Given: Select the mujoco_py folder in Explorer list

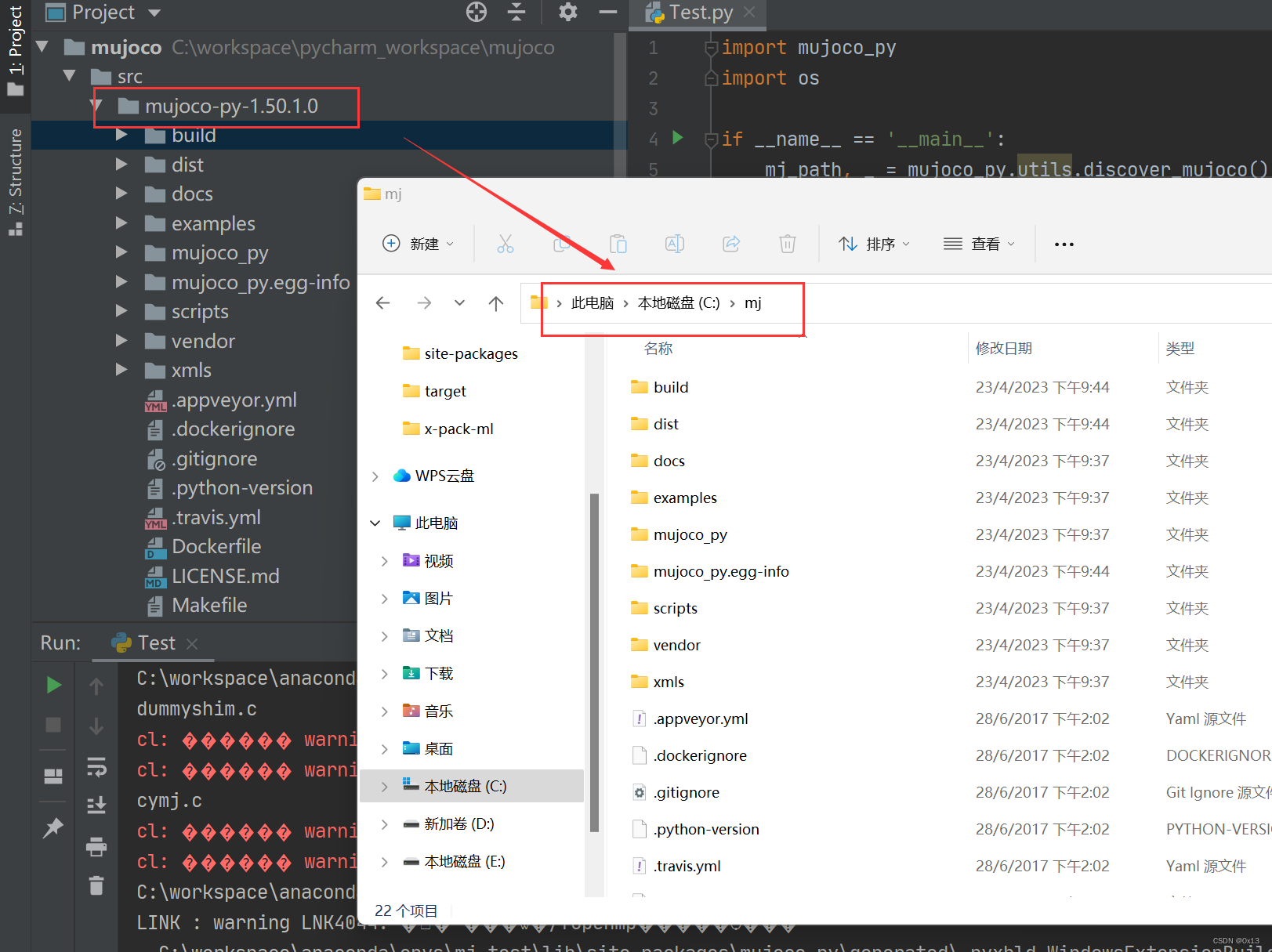Looking at the screenshot, I should tap(690, 534).
